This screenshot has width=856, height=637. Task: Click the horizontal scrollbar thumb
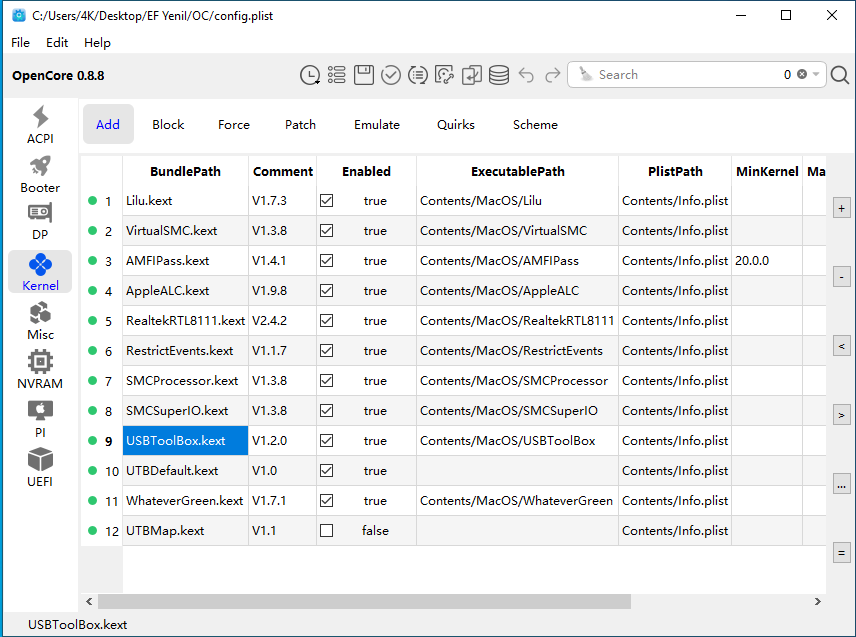coord(364,602)
